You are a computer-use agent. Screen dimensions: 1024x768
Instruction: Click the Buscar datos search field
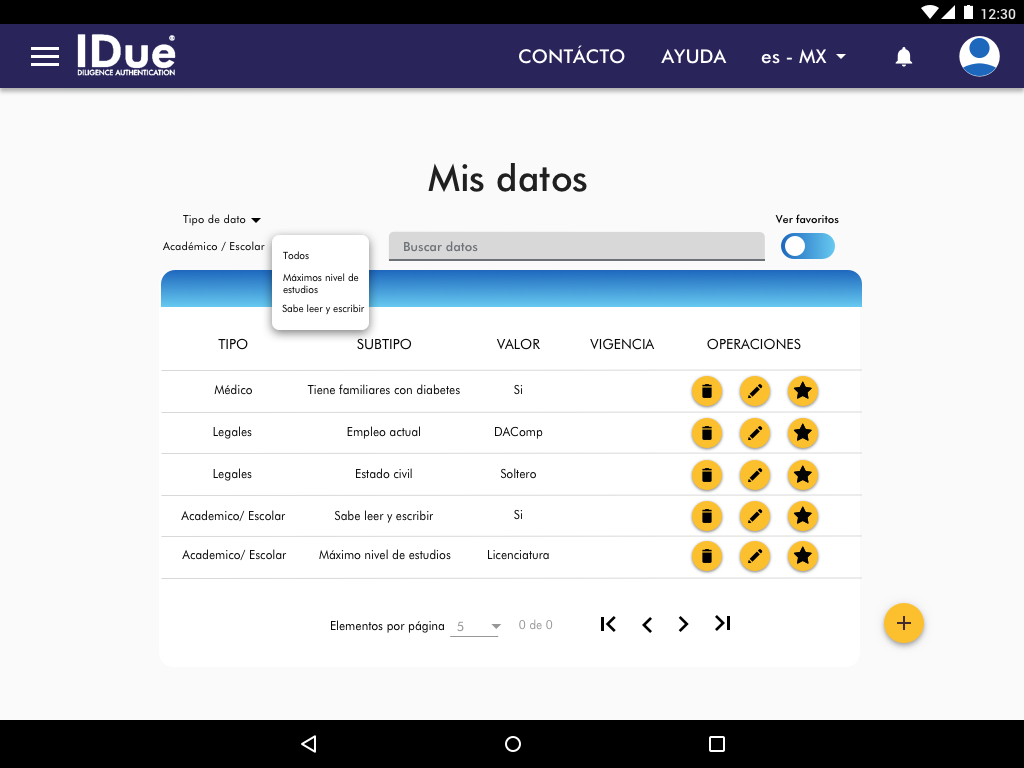pyautogui.click(x=576, y=247)
